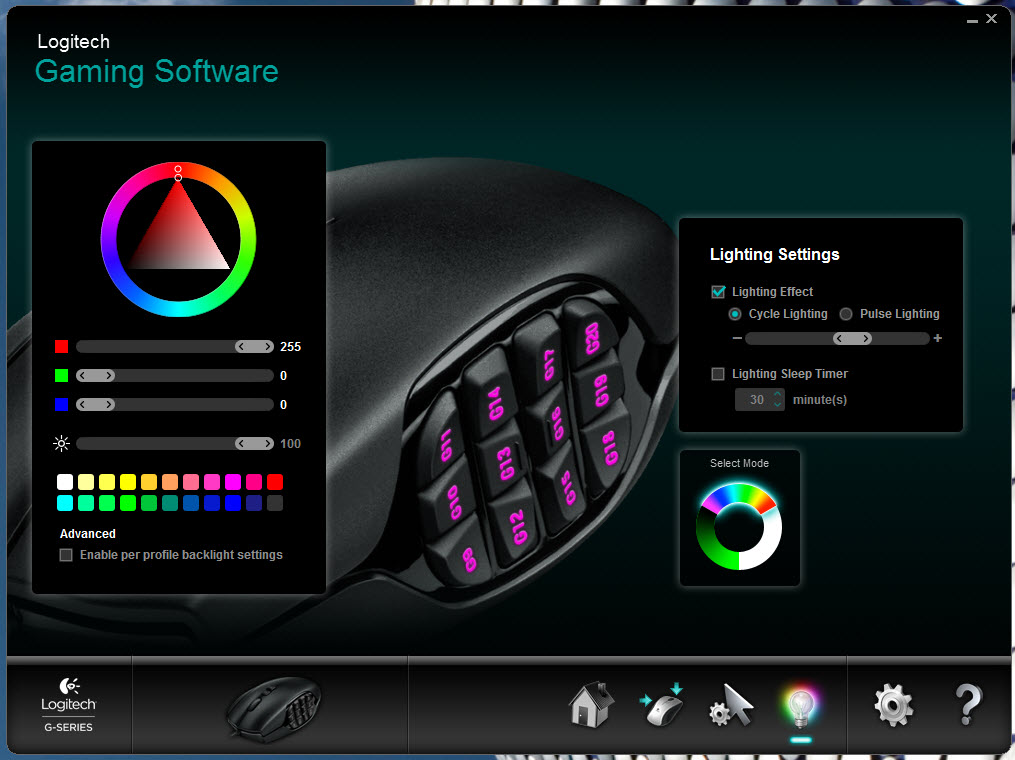1015x760 pixels.
Task: Pick the cyan color swatch
Action: pos(65,503)
